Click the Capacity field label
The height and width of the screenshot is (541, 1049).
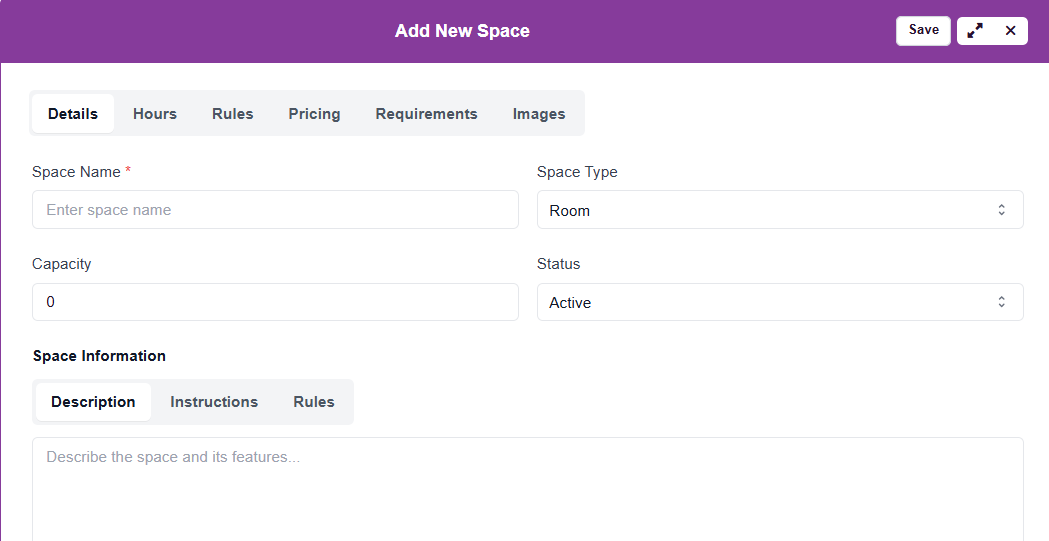click(62, 264)
